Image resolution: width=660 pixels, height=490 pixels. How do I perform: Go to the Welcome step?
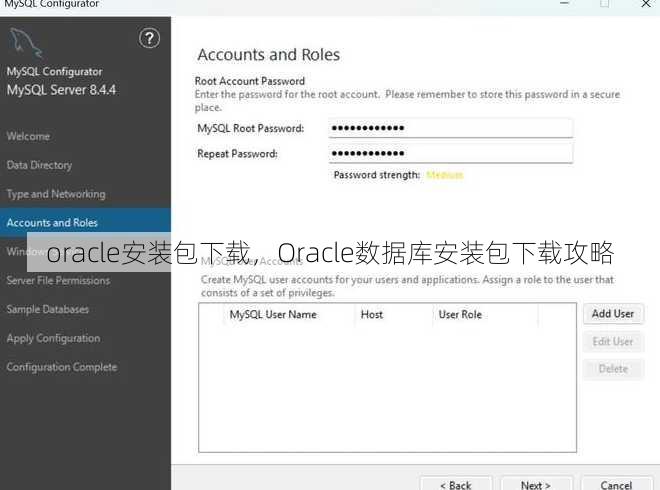pos(28,136)
